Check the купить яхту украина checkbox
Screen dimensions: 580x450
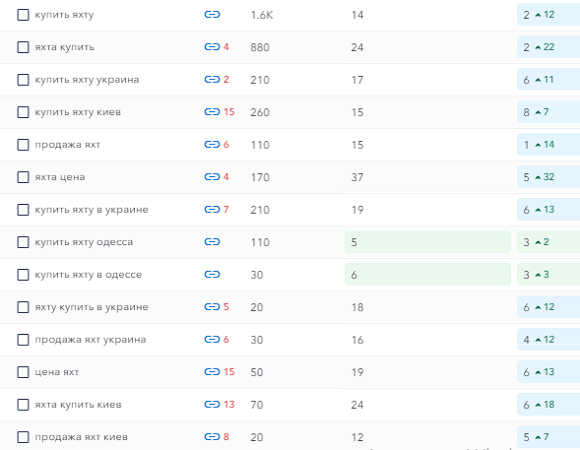(23, 79)
